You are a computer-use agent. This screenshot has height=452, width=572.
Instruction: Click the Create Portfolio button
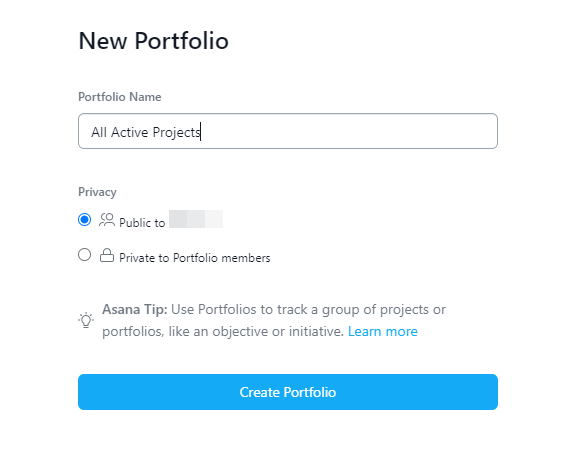(288, 392)
